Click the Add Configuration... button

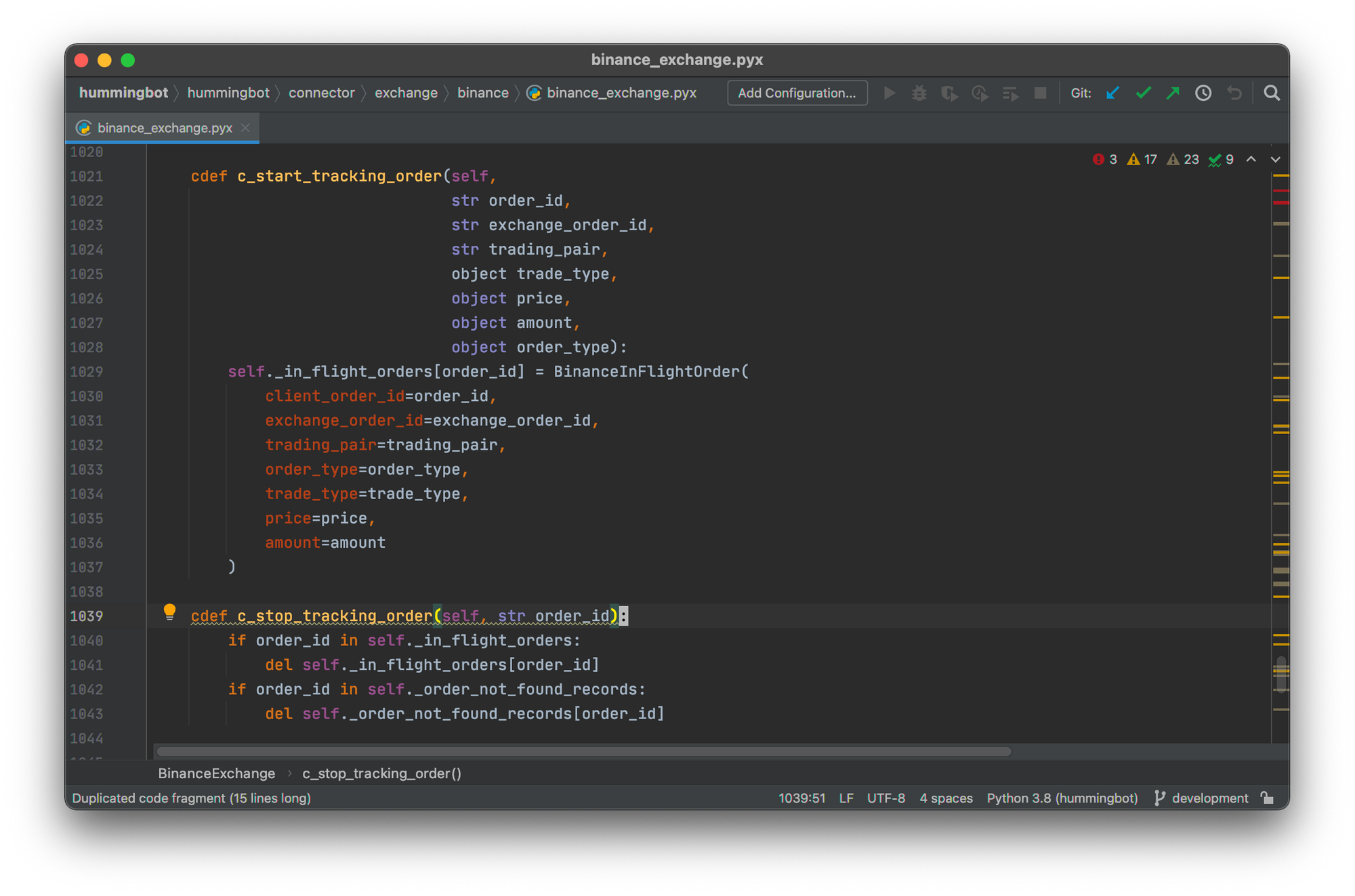coord(797,93)
